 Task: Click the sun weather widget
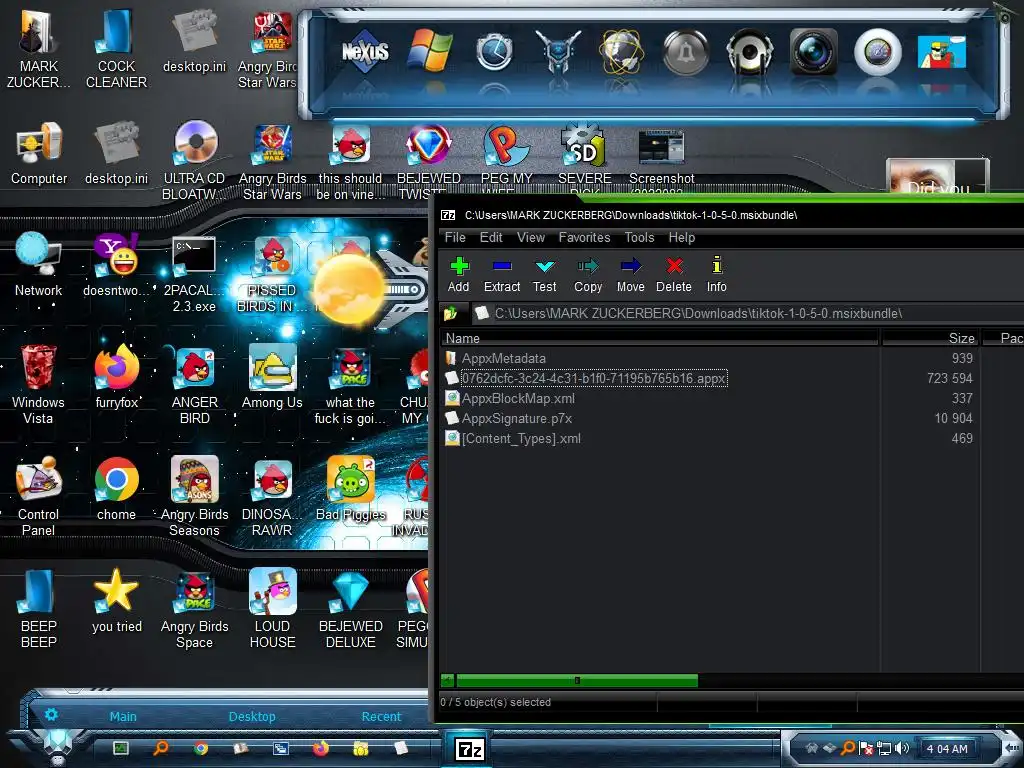[349, 289]
